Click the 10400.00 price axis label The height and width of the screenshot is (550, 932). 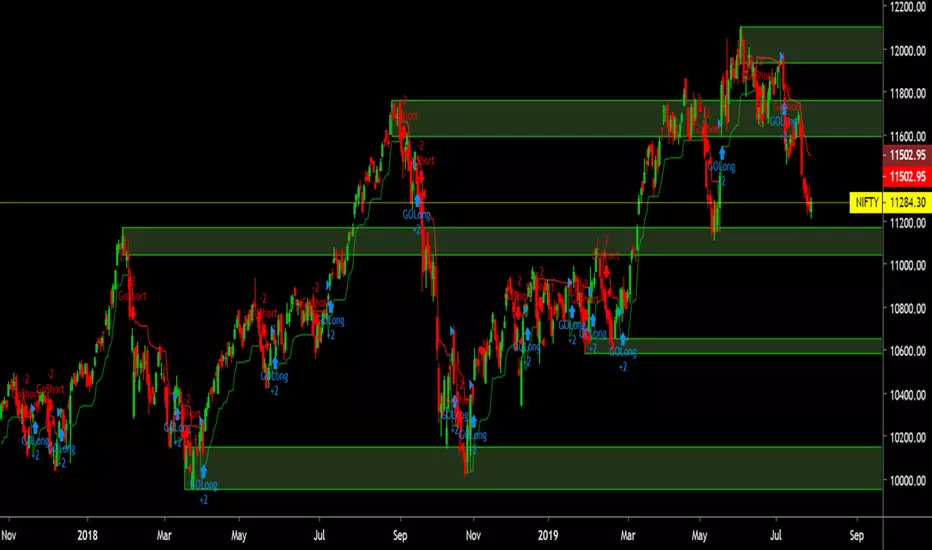pyautogui.click(x=908, y=395)
